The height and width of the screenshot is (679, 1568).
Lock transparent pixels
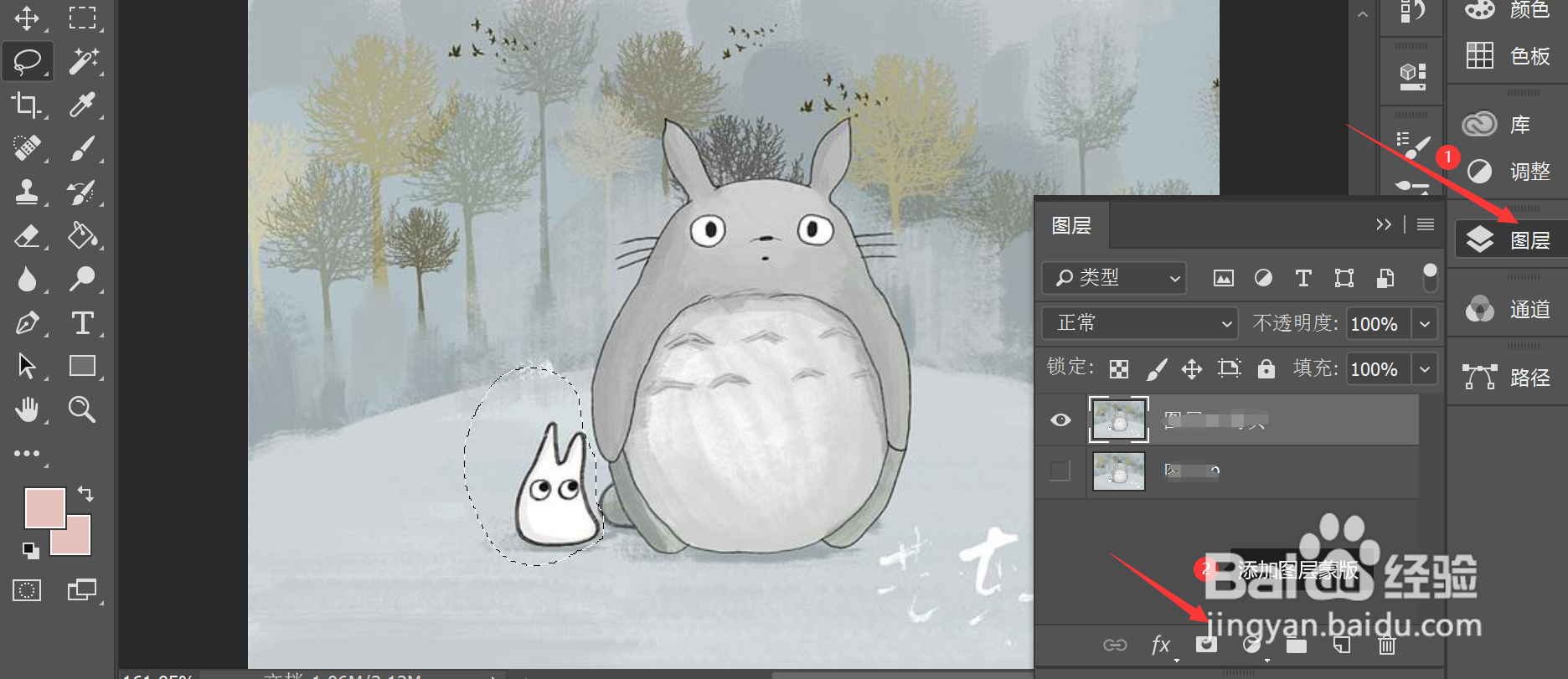[x=1119, y=368]
